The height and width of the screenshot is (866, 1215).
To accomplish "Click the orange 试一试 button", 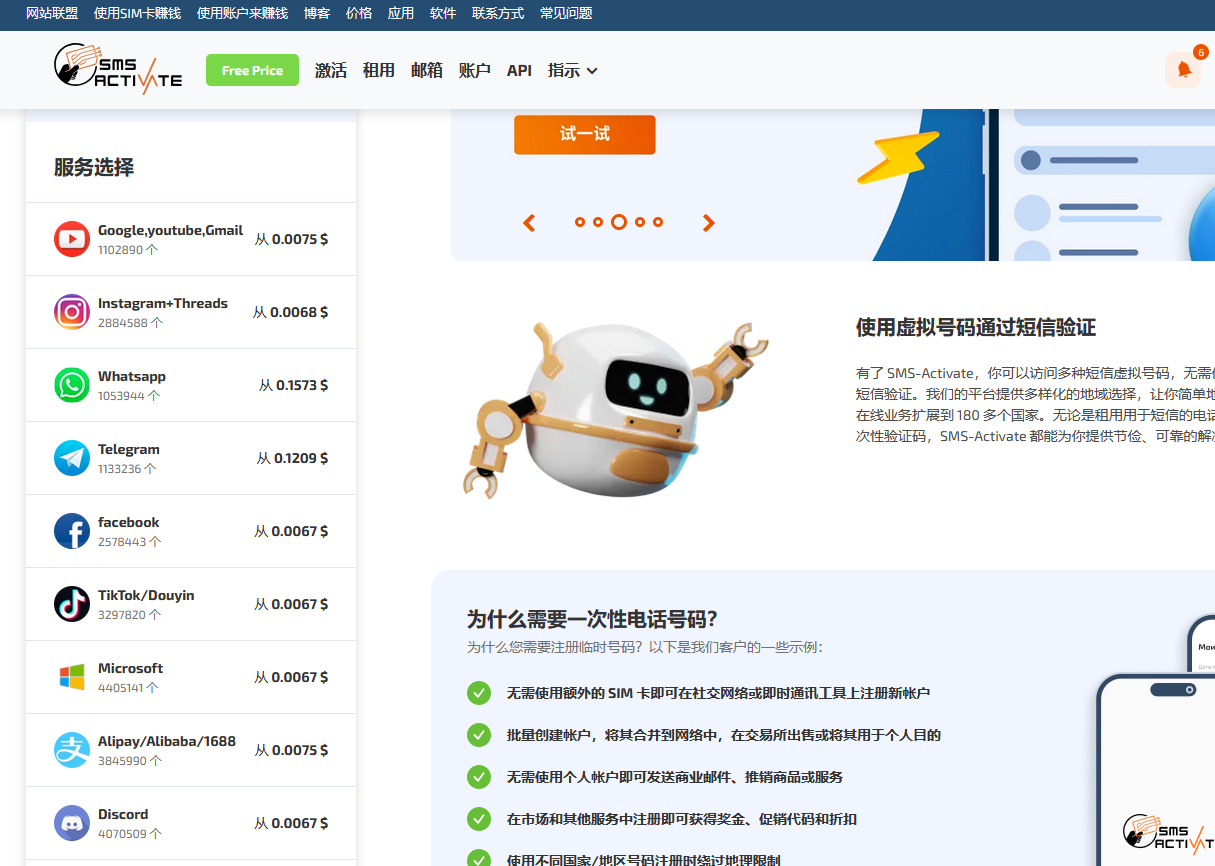I will [x=585, y=134].
